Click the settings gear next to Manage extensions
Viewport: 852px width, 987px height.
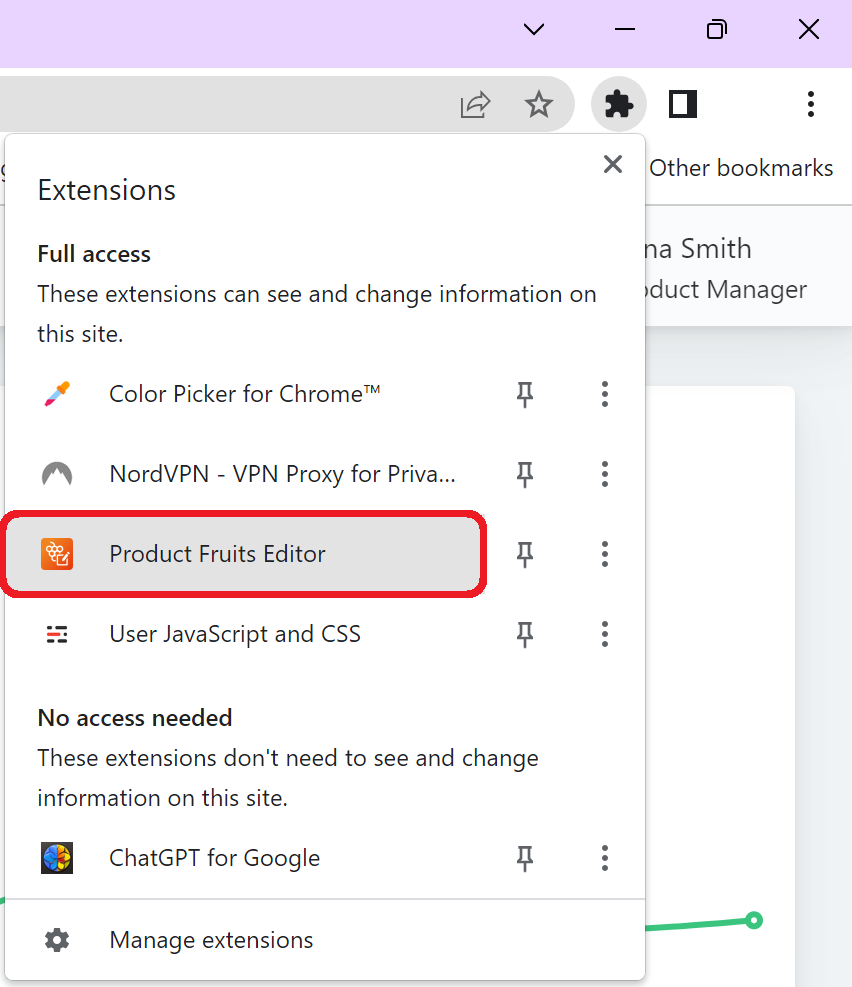[57, 940]
